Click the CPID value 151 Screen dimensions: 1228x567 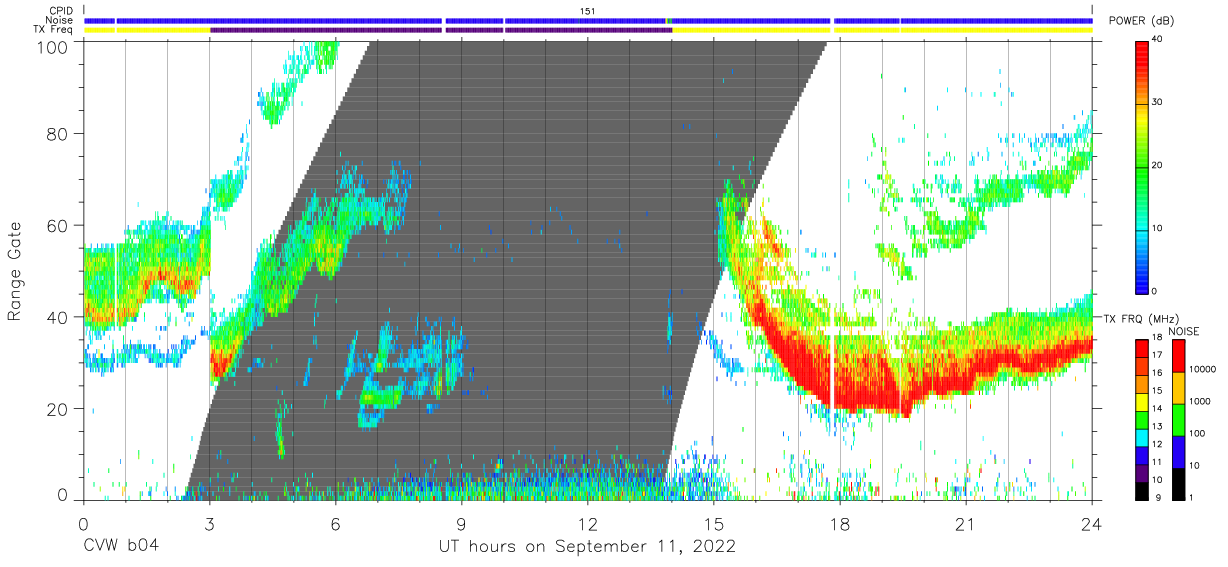tap(588, 11)
